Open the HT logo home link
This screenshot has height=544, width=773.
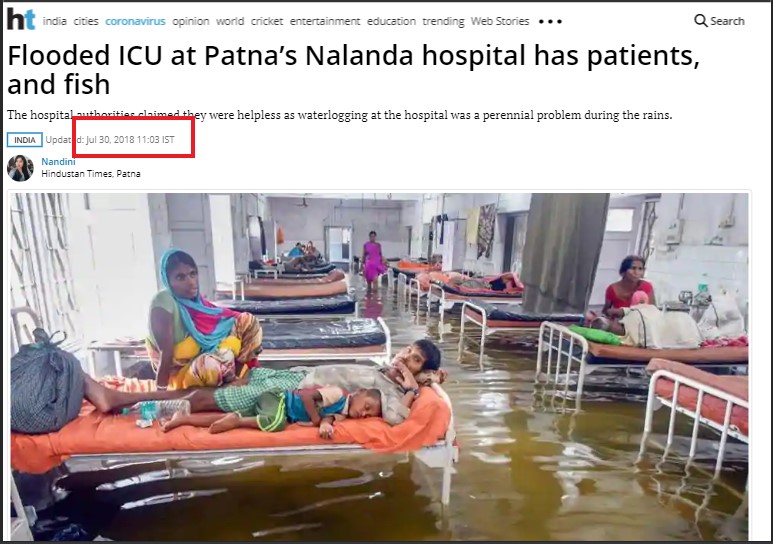[x=21, y=19]
